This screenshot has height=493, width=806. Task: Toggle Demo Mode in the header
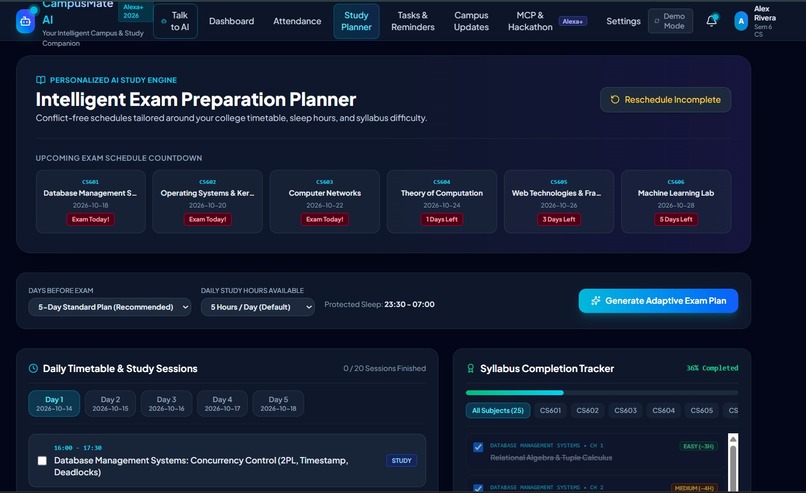(x=670, y=21)
